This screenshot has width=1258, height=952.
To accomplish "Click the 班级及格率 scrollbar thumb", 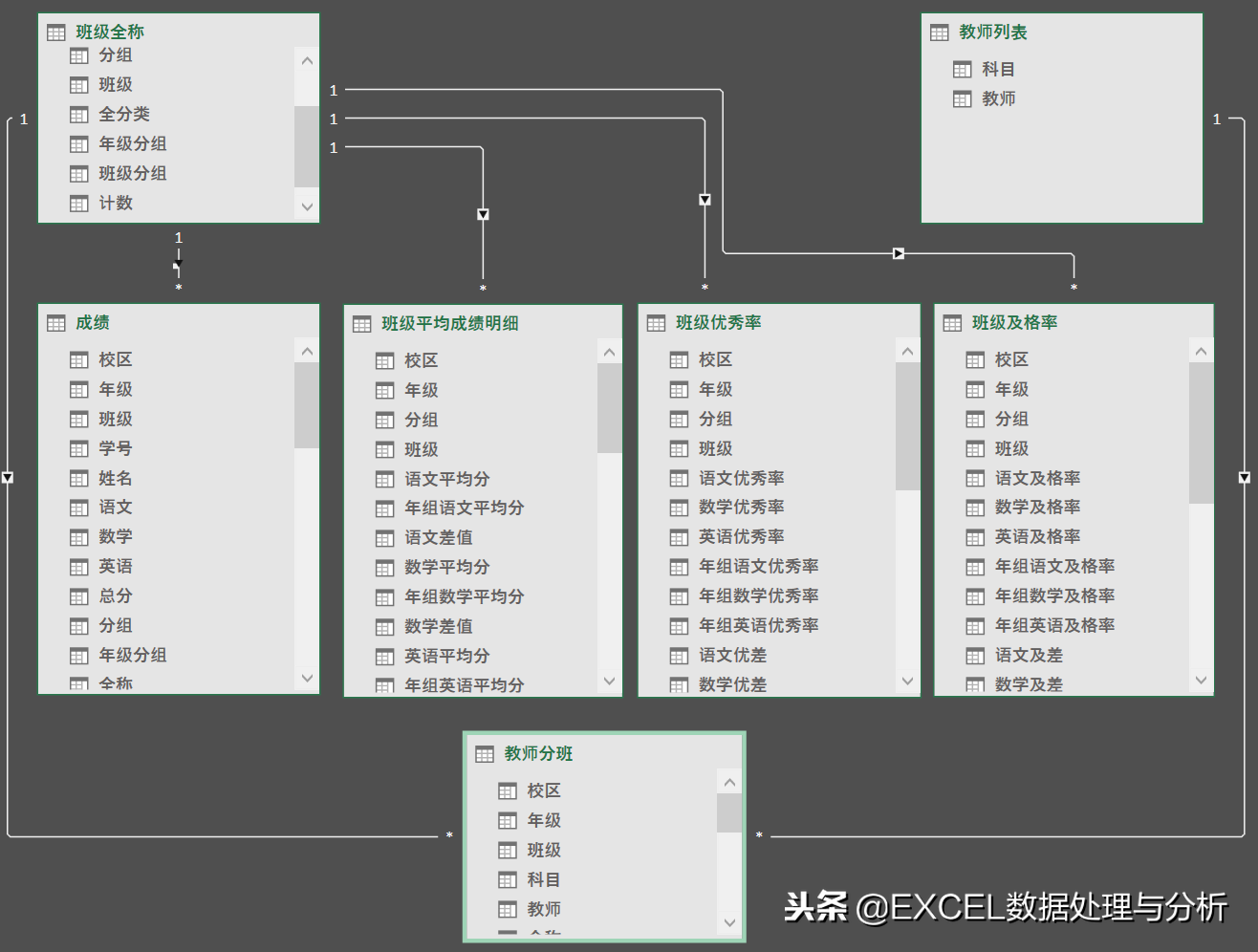I will pos(1202,433).
